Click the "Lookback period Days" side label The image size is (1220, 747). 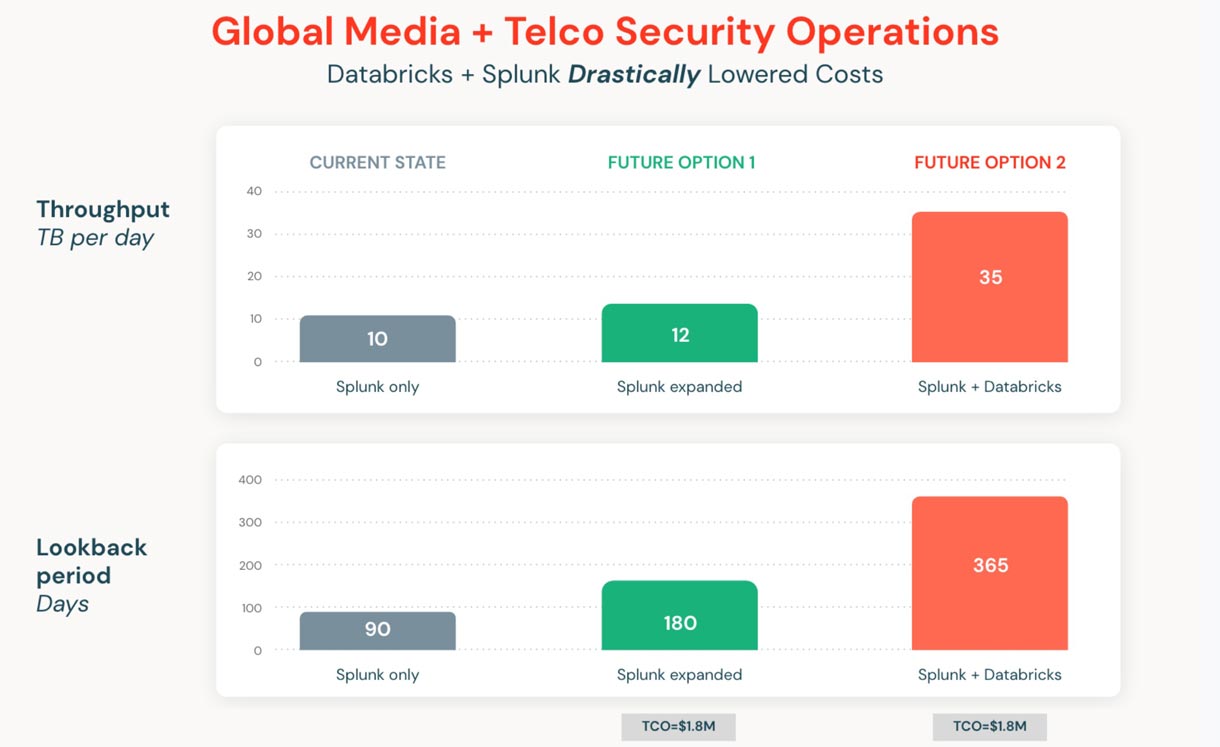tap(91, 575)
